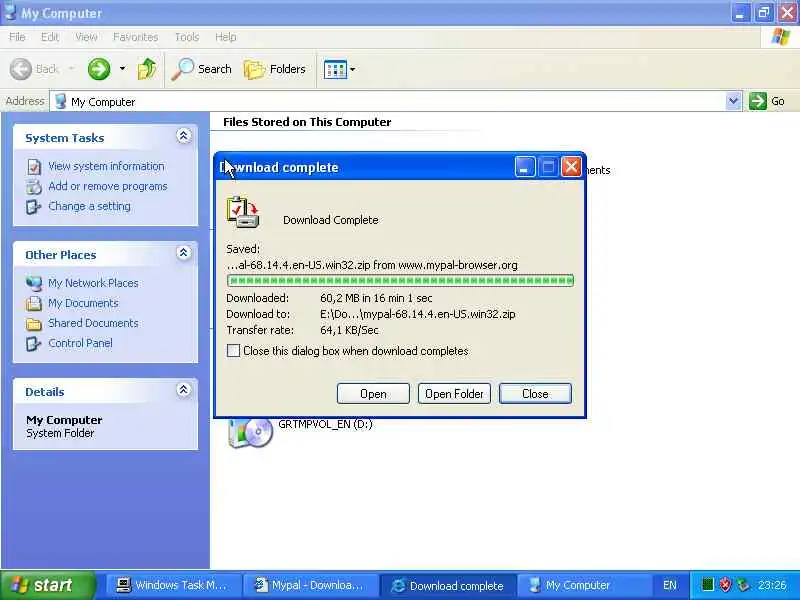
Task: Go up one folder level
Action: tap(147, 69)
